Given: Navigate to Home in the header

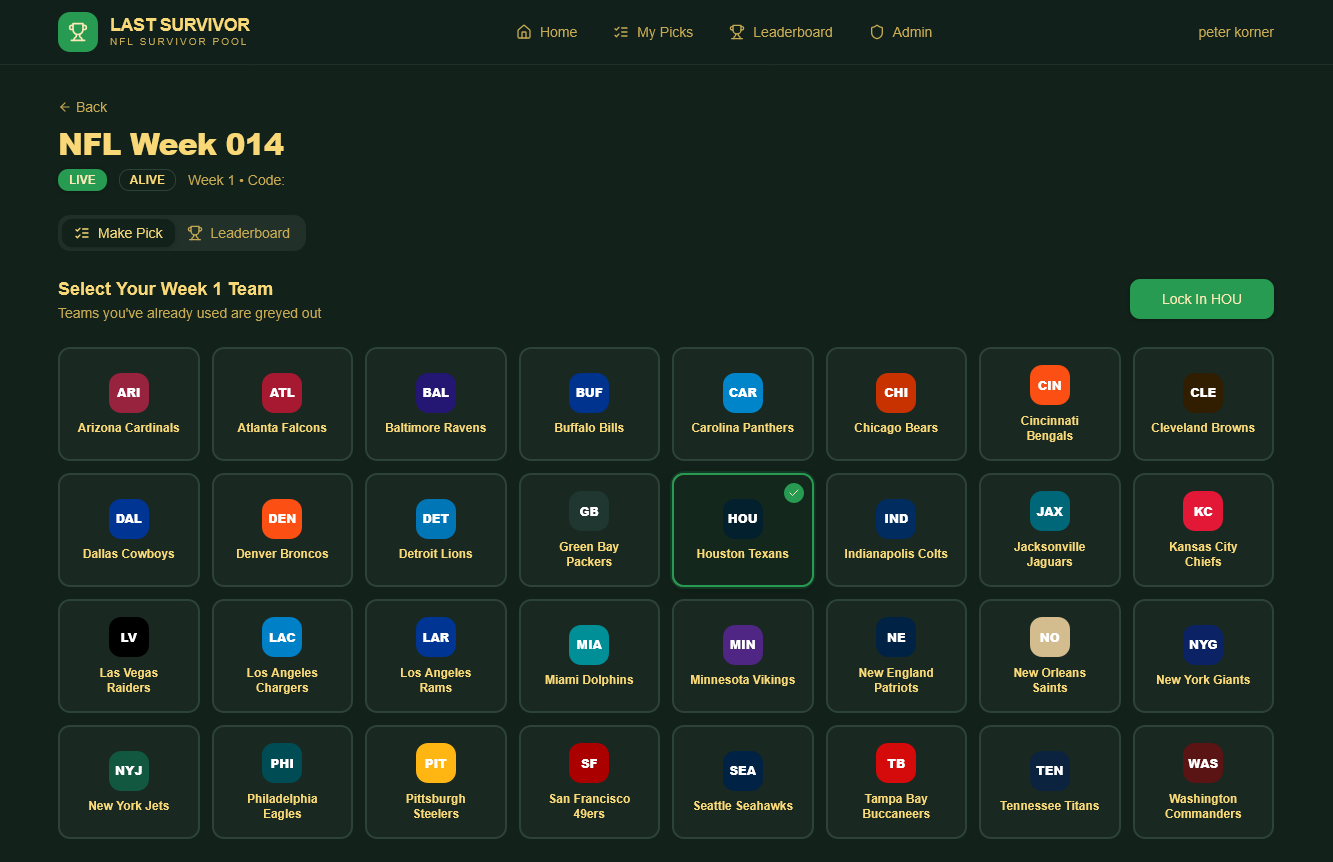Looking at the screenshot, I should coord(547,32).
